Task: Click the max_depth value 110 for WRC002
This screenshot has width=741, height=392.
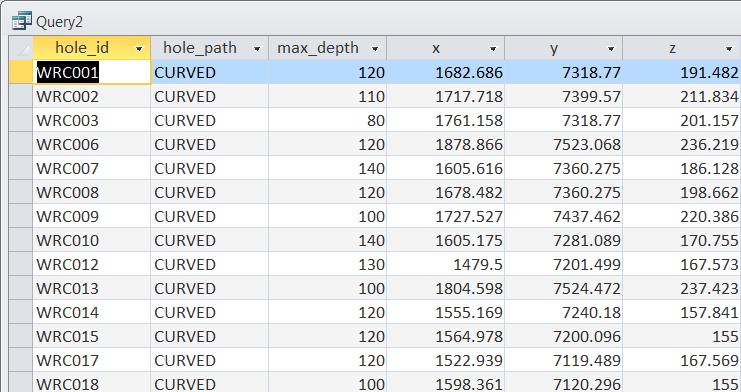Action: 327,96
